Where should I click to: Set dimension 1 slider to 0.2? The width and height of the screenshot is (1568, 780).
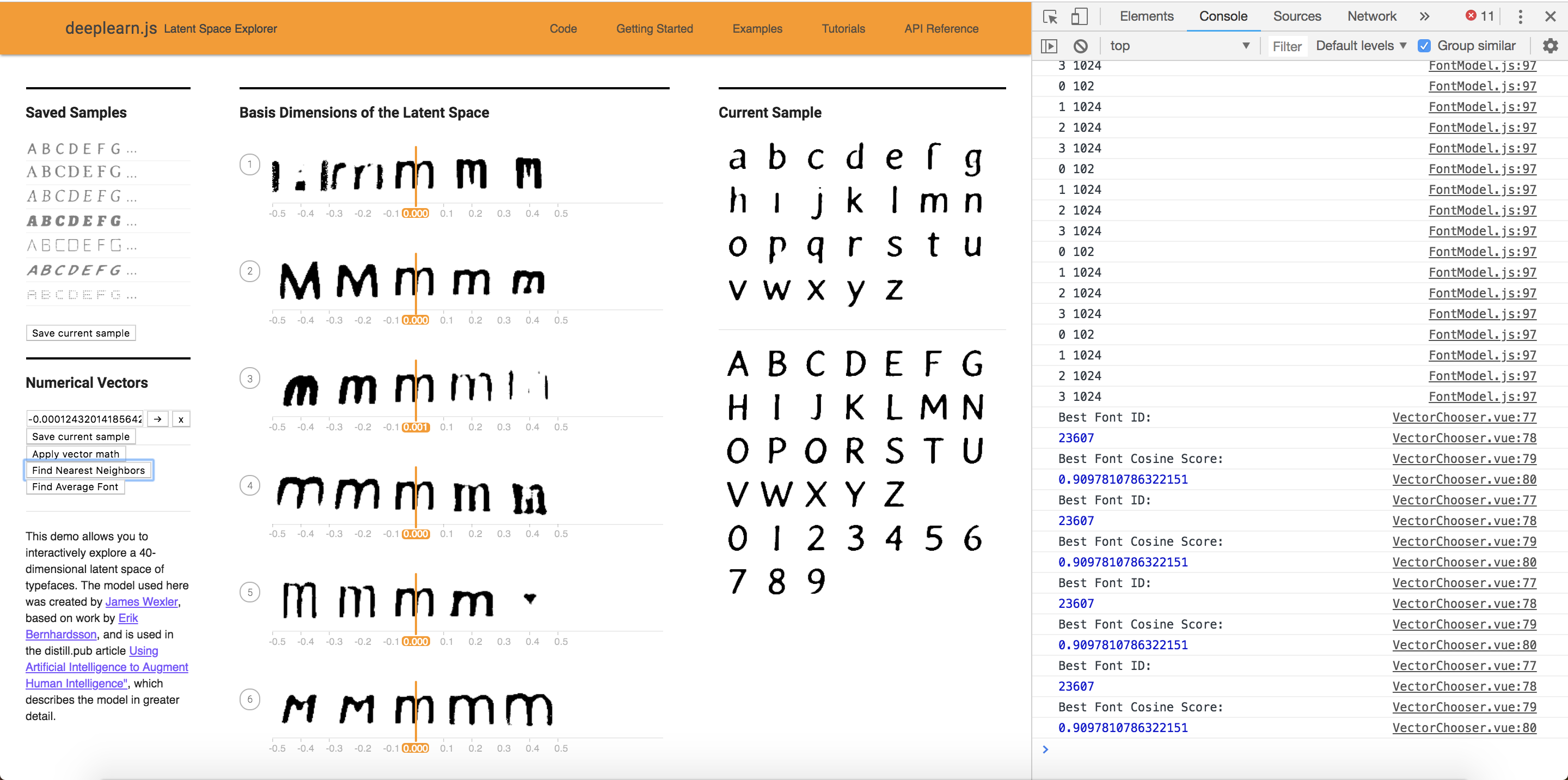[x=475, y=213]
